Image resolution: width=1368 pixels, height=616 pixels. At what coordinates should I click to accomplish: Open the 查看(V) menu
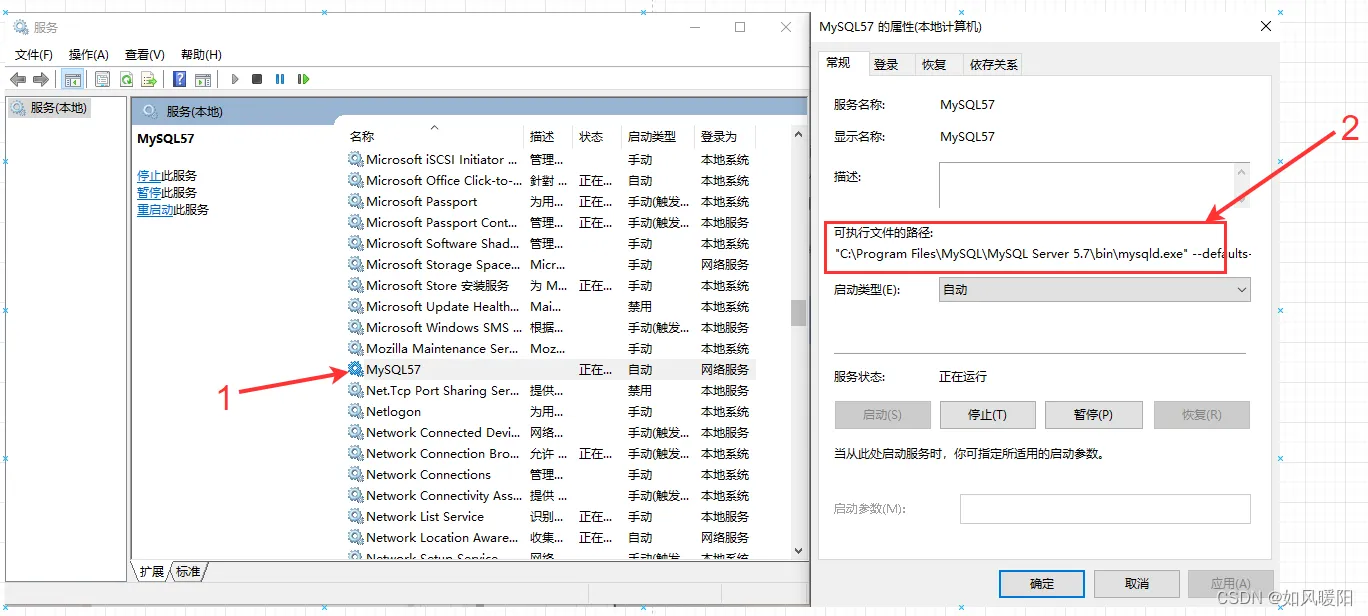(x=145, y=54)
